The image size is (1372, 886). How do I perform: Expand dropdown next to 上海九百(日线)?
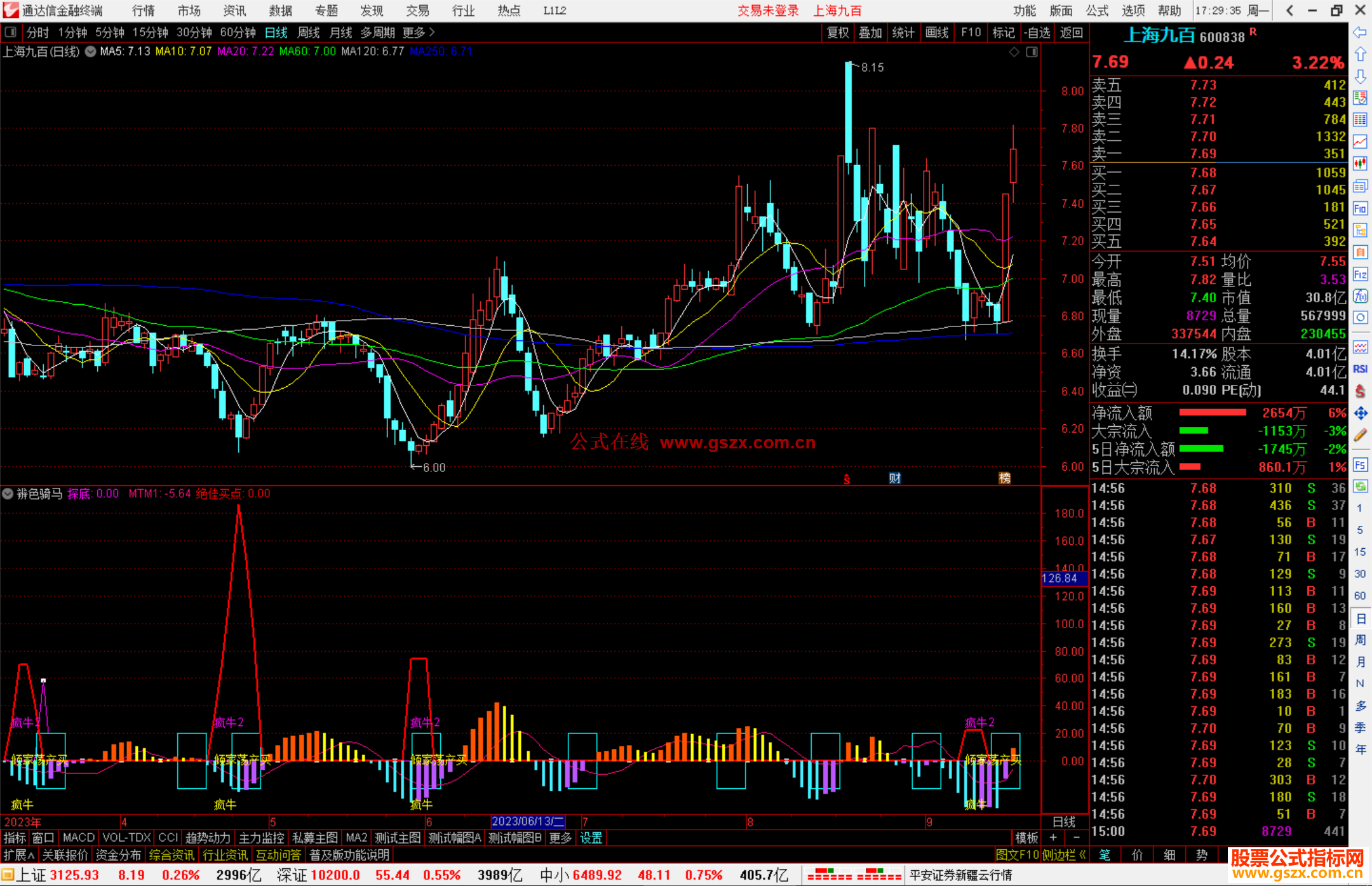pos(91,52)
